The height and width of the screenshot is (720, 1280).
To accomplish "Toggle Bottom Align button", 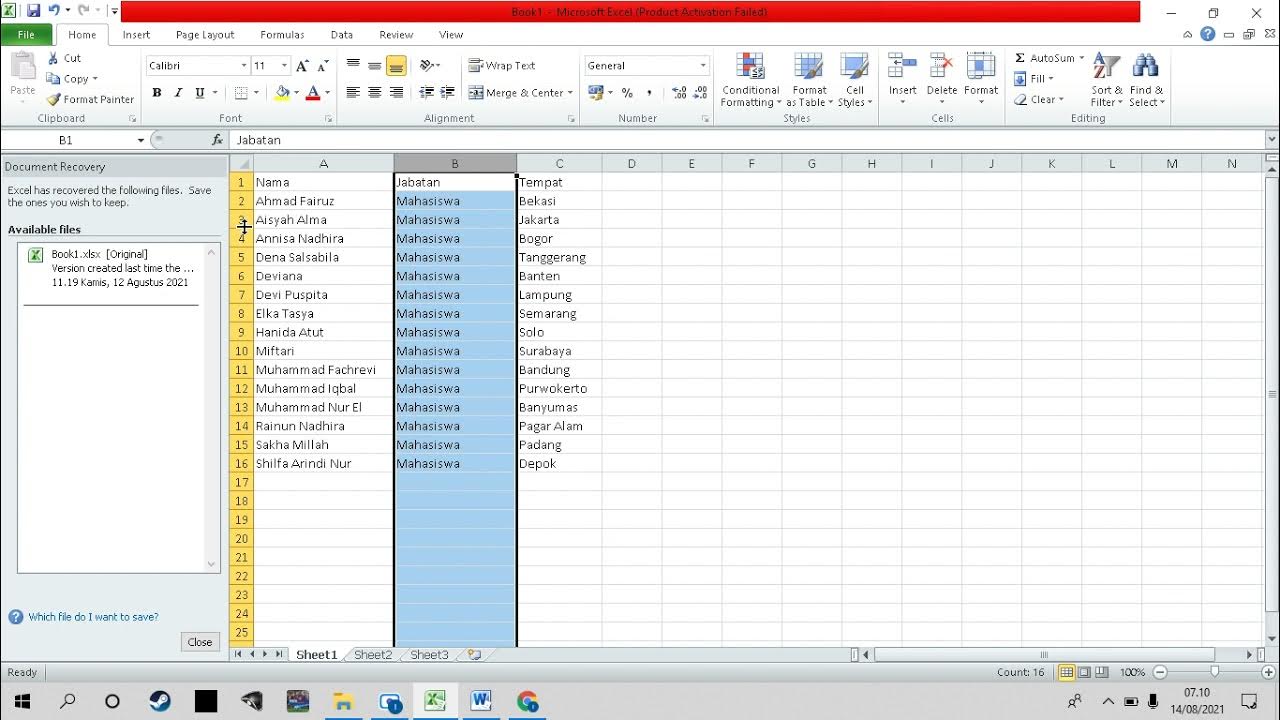I will (x=397, y=65).
